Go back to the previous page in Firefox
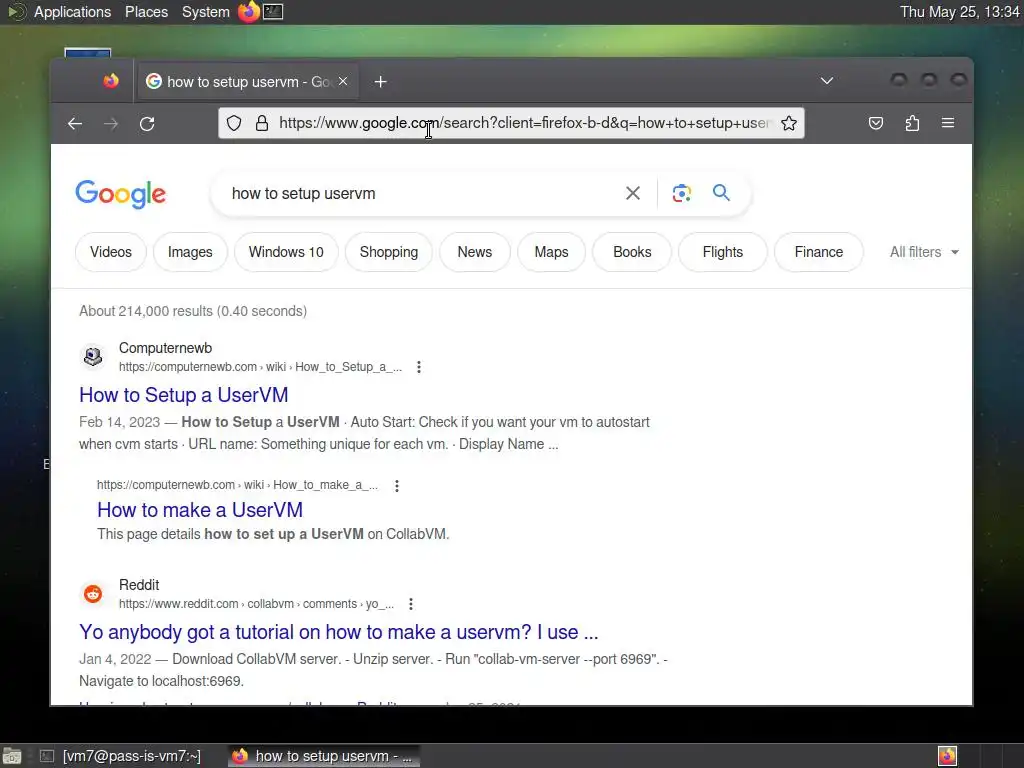The image size is (1024, 768). click(75, 123)
